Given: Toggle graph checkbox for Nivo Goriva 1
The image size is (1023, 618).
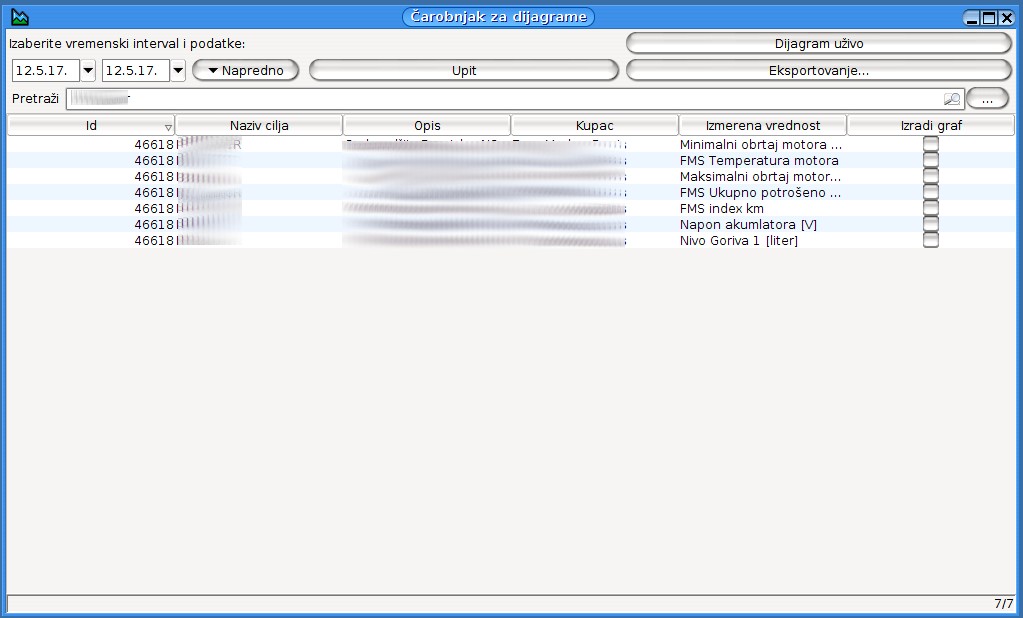Looking at the screenshot, I should 931,240.
